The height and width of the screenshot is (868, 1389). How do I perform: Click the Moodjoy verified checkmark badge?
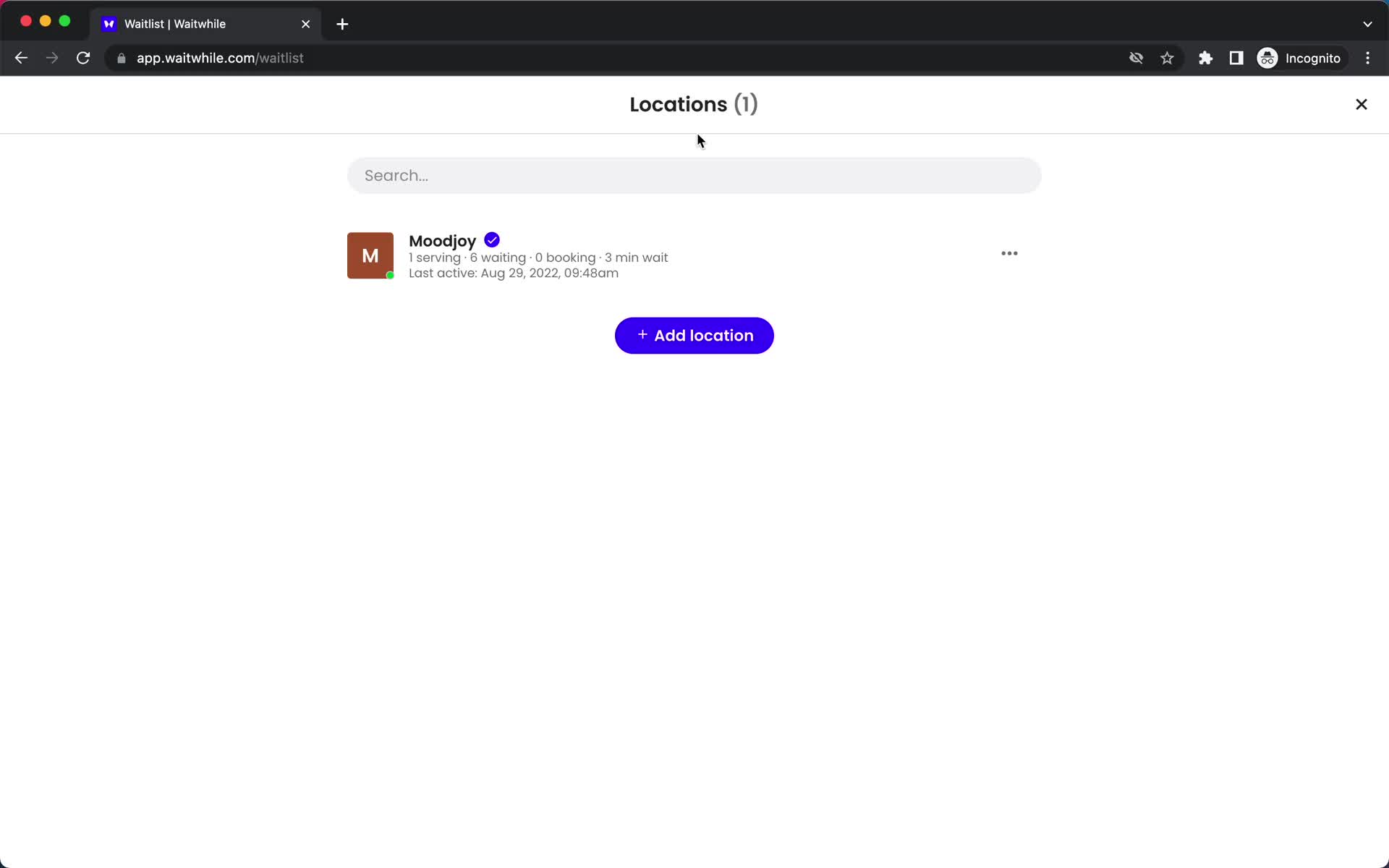tap(492, 240)
